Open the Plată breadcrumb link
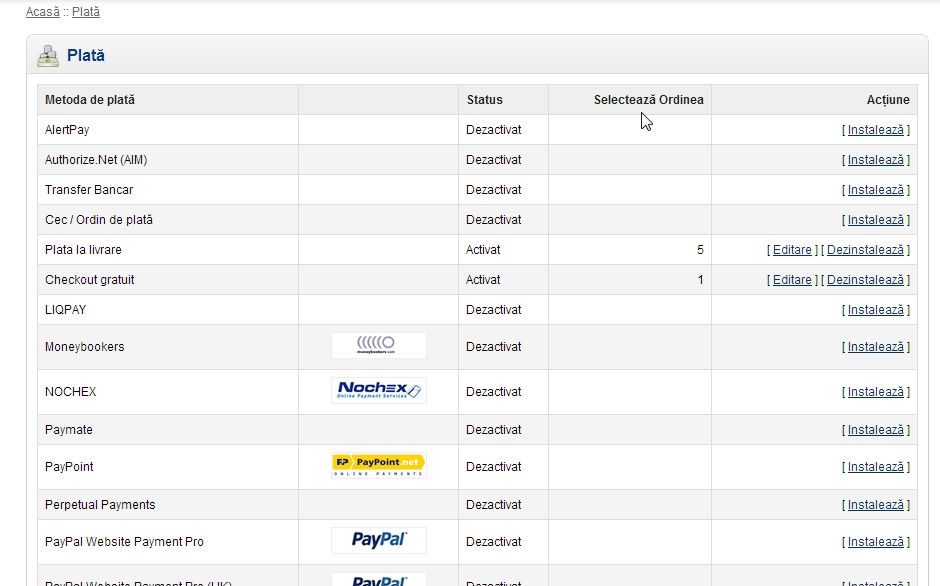Image resolution: width=940 pixels, height=586 pixels. coord(86,12)
